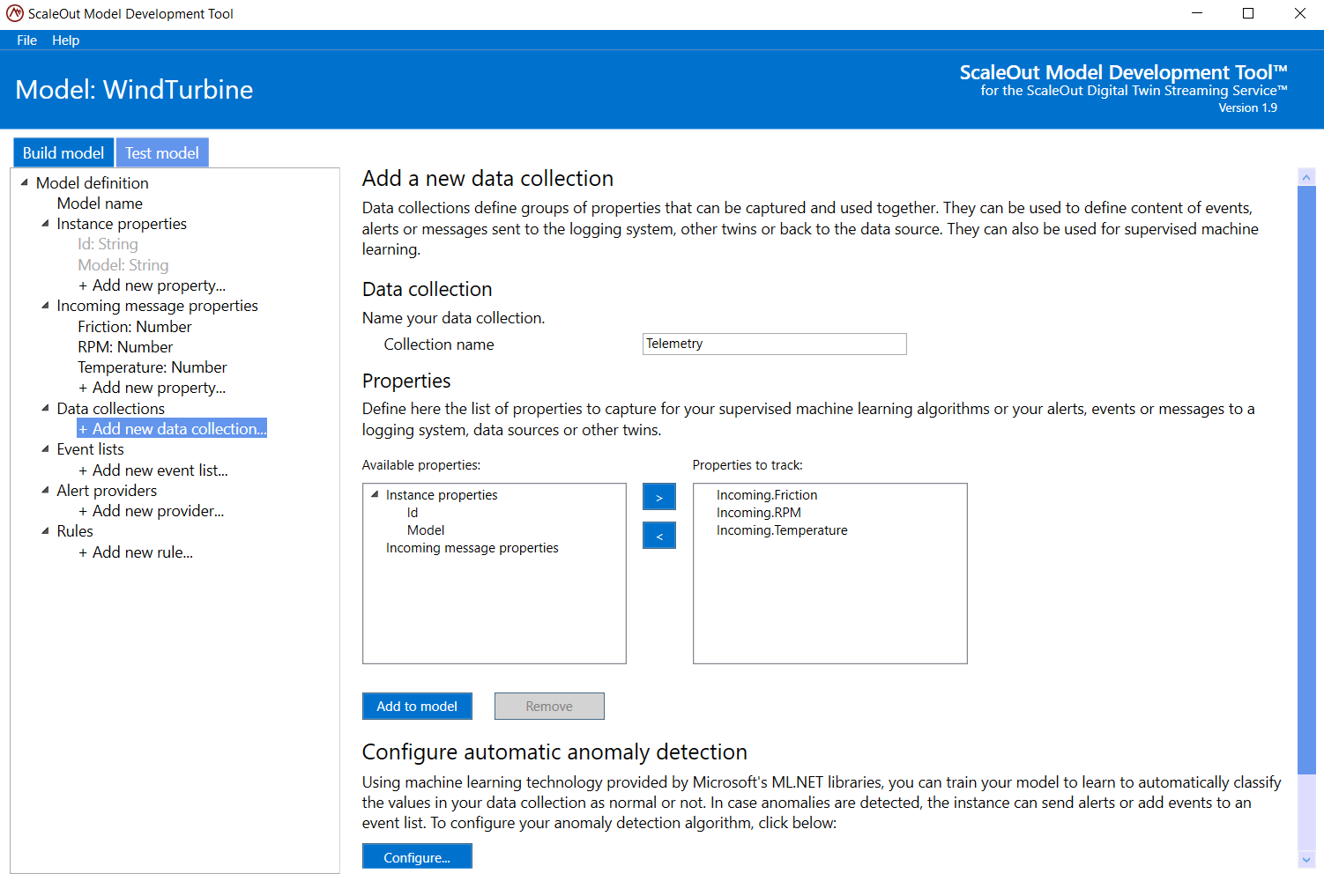
Task: Open the Help menu
Action: click(x=65, y=41)
